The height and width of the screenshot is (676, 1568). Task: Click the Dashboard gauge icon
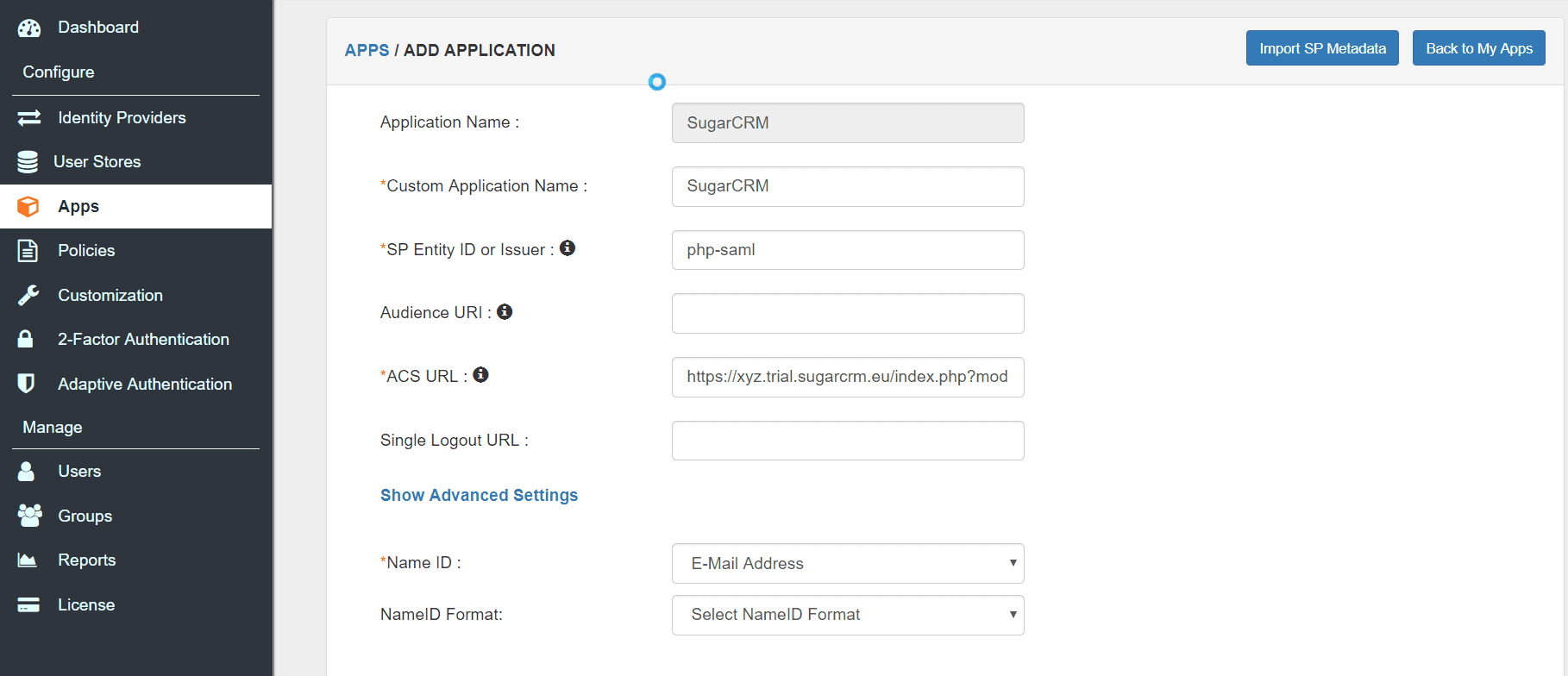tap(29, 28)
